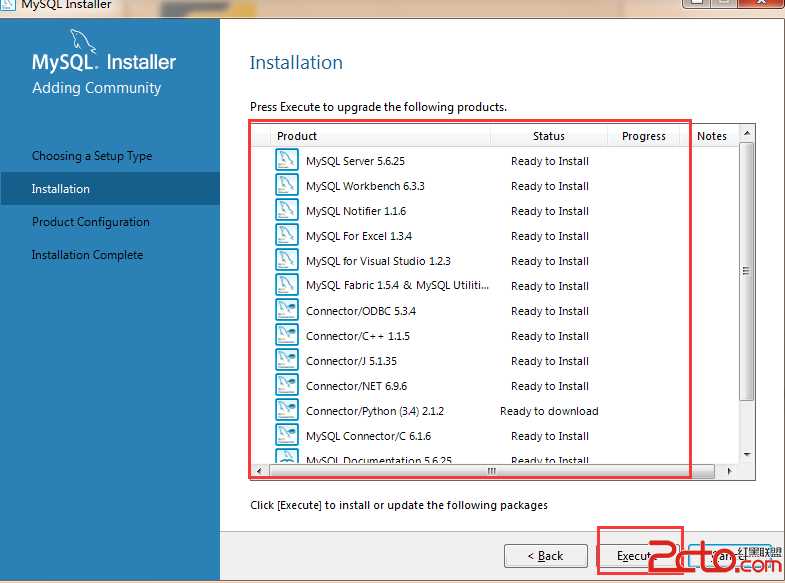Click the MySQL Server 5.6.25 product icon
Image resolution: width=785 pixels, height=583 pixels.
(x=286, y=160)
